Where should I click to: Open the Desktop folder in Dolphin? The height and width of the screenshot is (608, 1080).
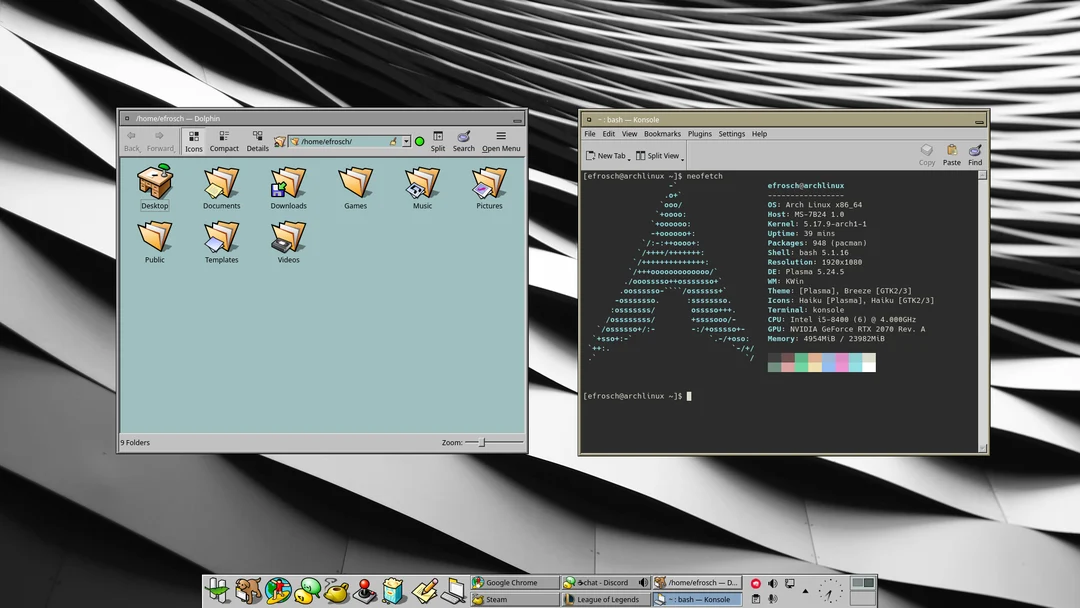pos(154,183)
